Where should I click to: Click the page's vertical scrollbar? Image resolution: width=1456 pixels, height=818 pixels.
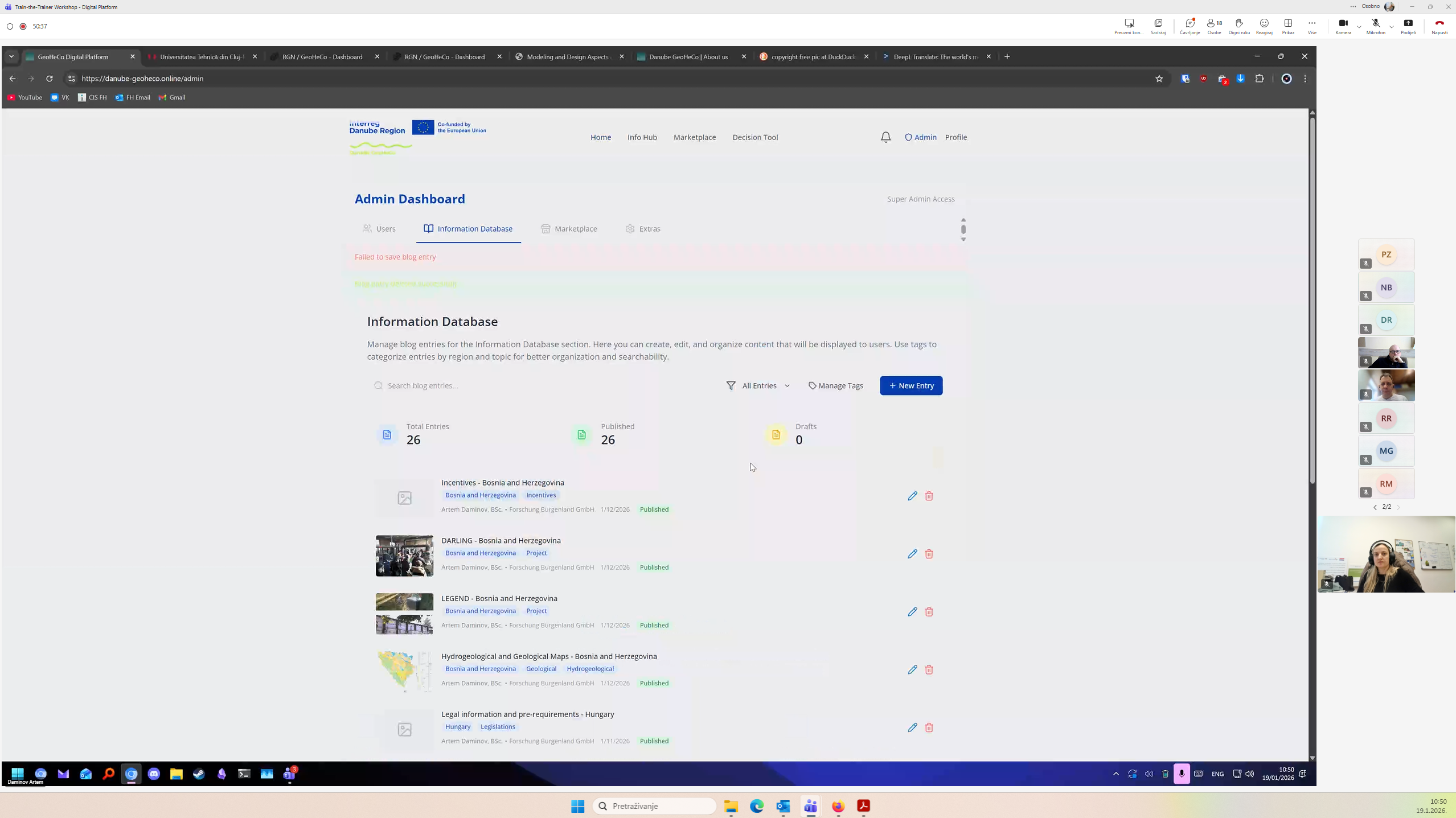[x=1312, y=296]
